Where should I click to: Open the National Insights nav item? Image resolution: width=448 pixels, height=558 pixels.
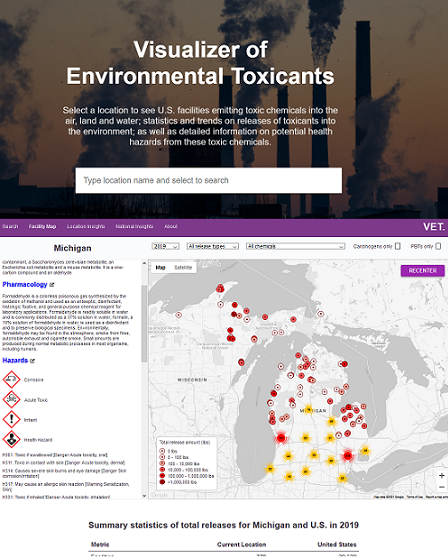coord(134,226)
